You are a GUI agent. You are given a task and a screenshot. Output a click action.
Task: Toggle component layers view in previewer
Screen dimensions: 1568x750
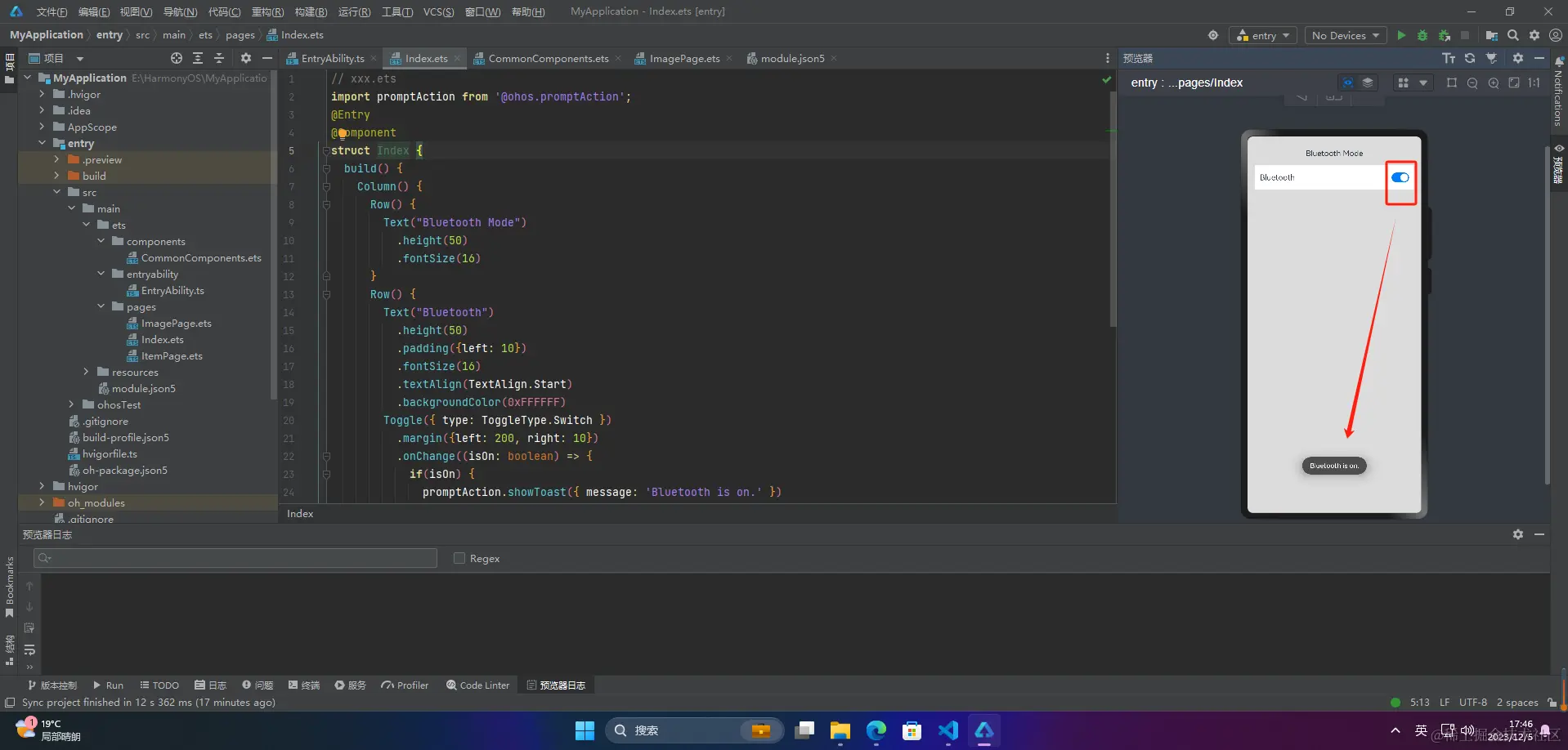[x=1368, y=83]
